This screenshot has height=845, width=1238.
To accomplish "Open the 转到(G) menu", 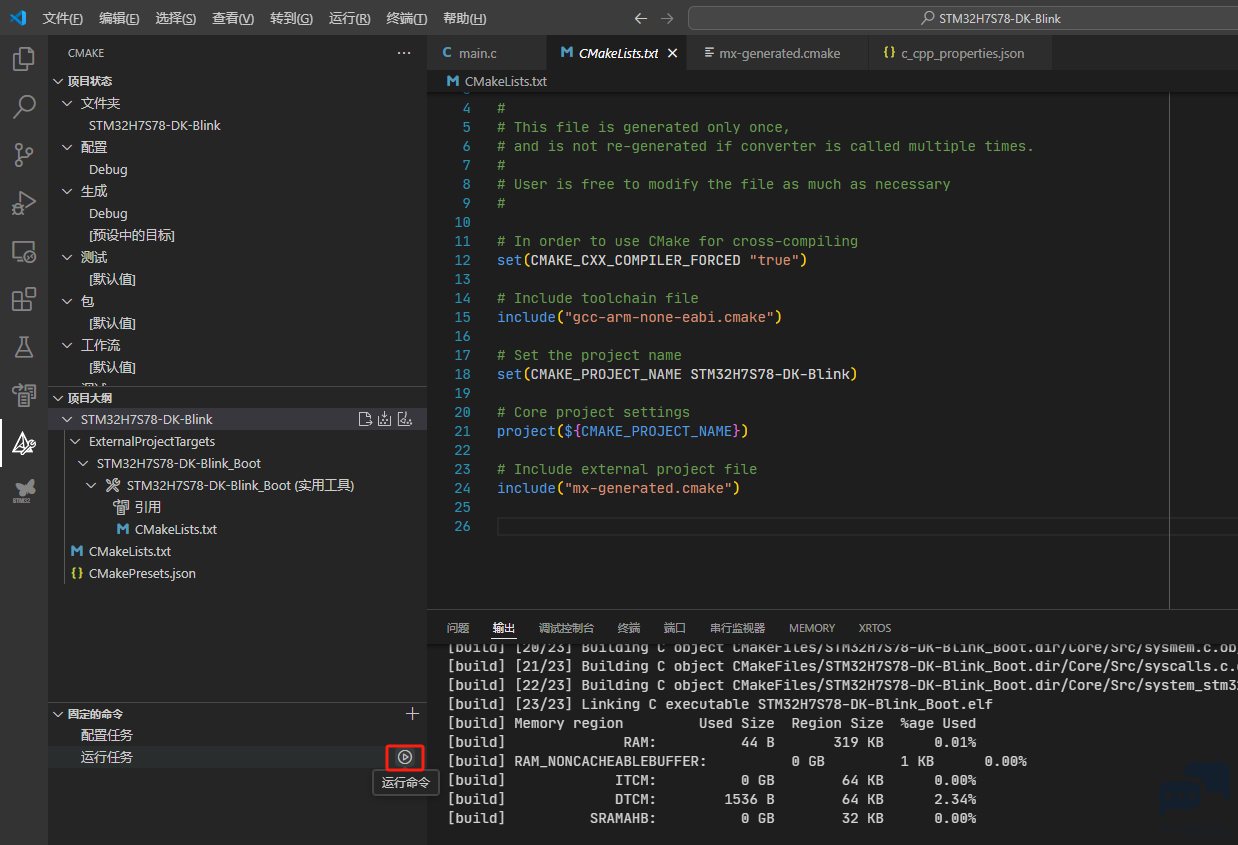I will [291, 19].
